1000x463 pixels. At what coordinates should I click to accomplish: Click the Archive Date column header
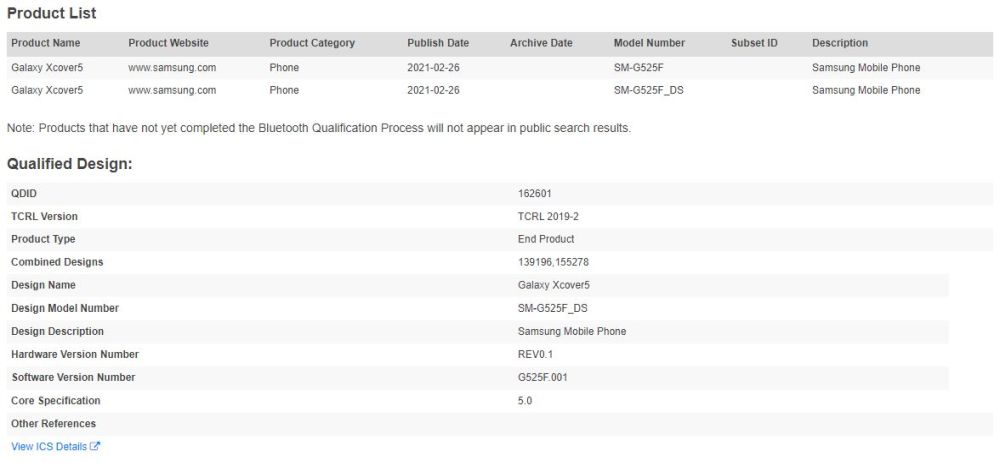(x=541, y=43)
